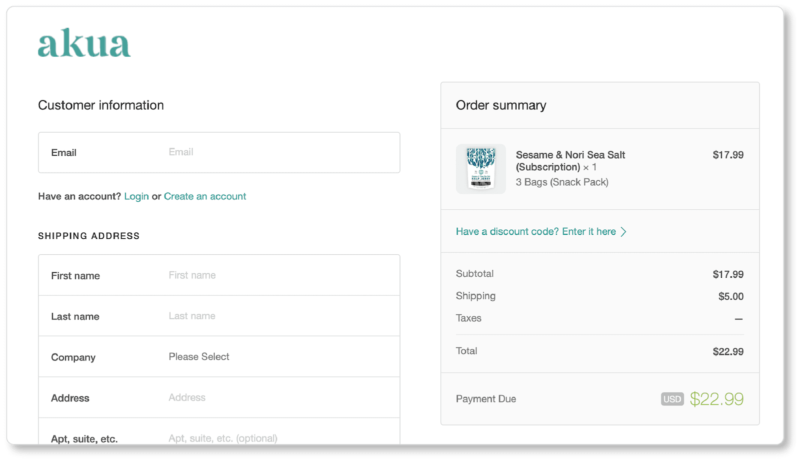Click the discount code chevron arrow

click(624, 232)
